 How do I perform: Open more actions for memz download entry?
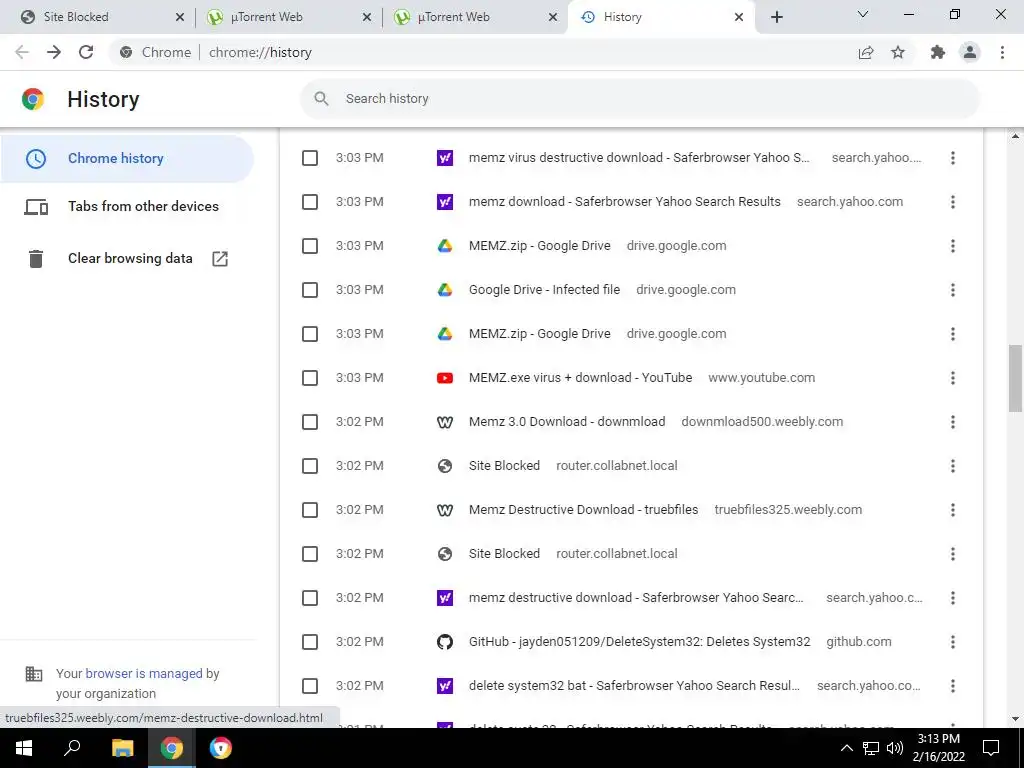click(953, 202)
